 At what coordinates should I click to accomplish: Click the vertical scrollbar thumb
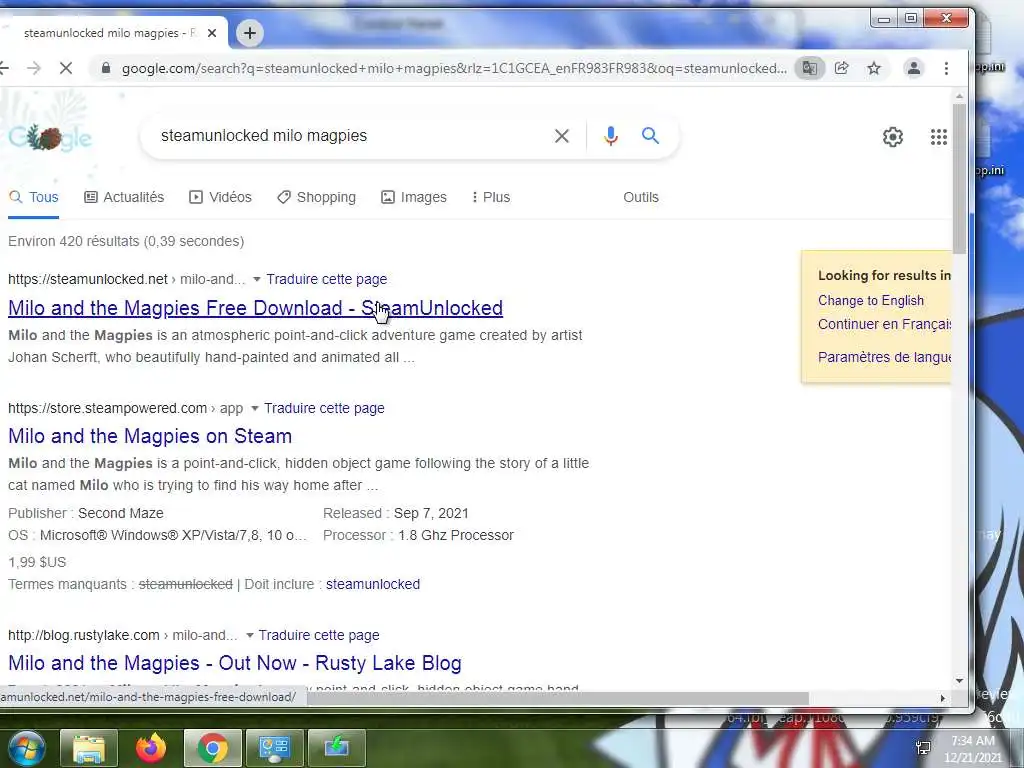point(959,178)
